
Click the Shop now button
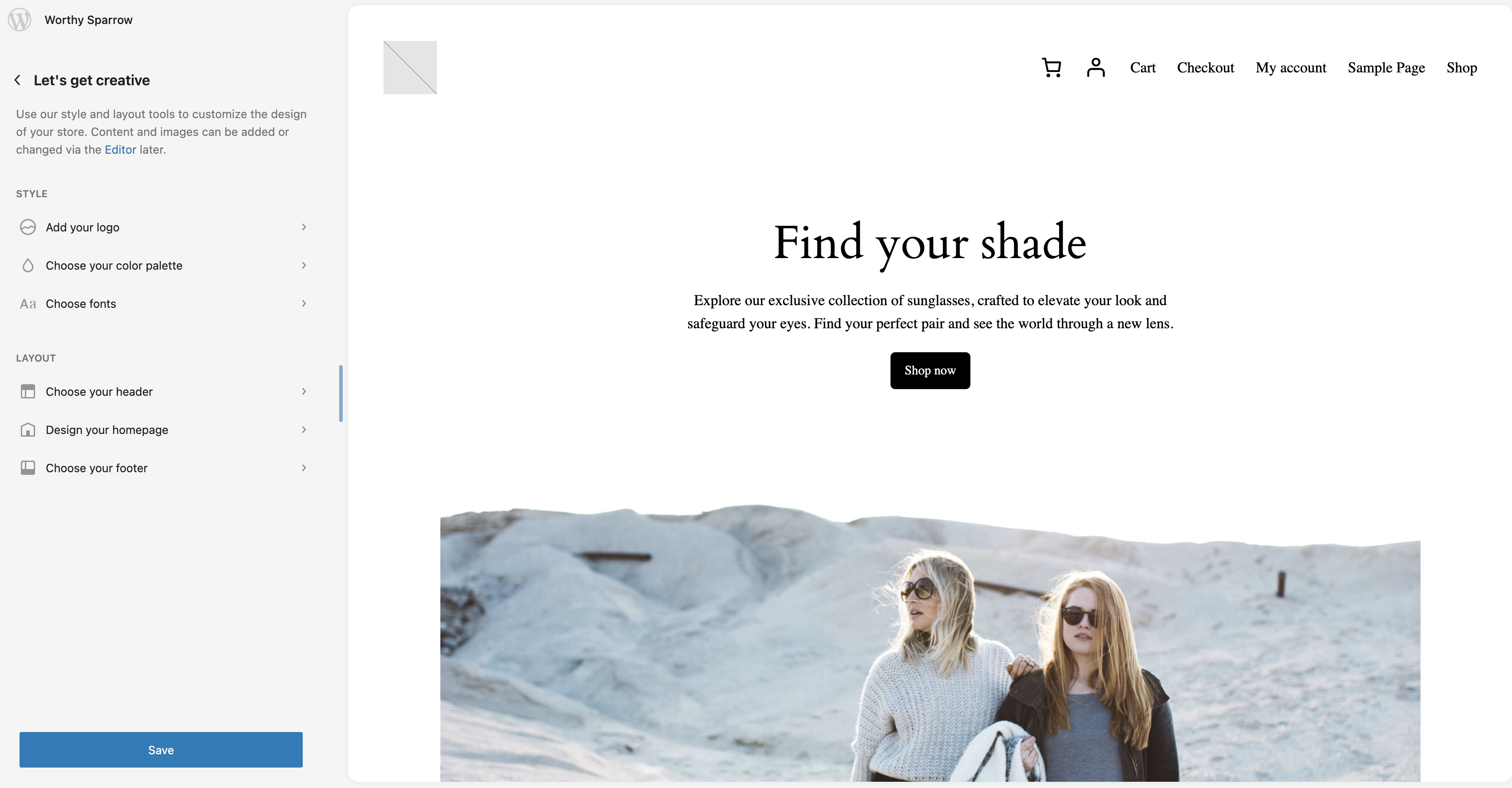tap(930, 370)
